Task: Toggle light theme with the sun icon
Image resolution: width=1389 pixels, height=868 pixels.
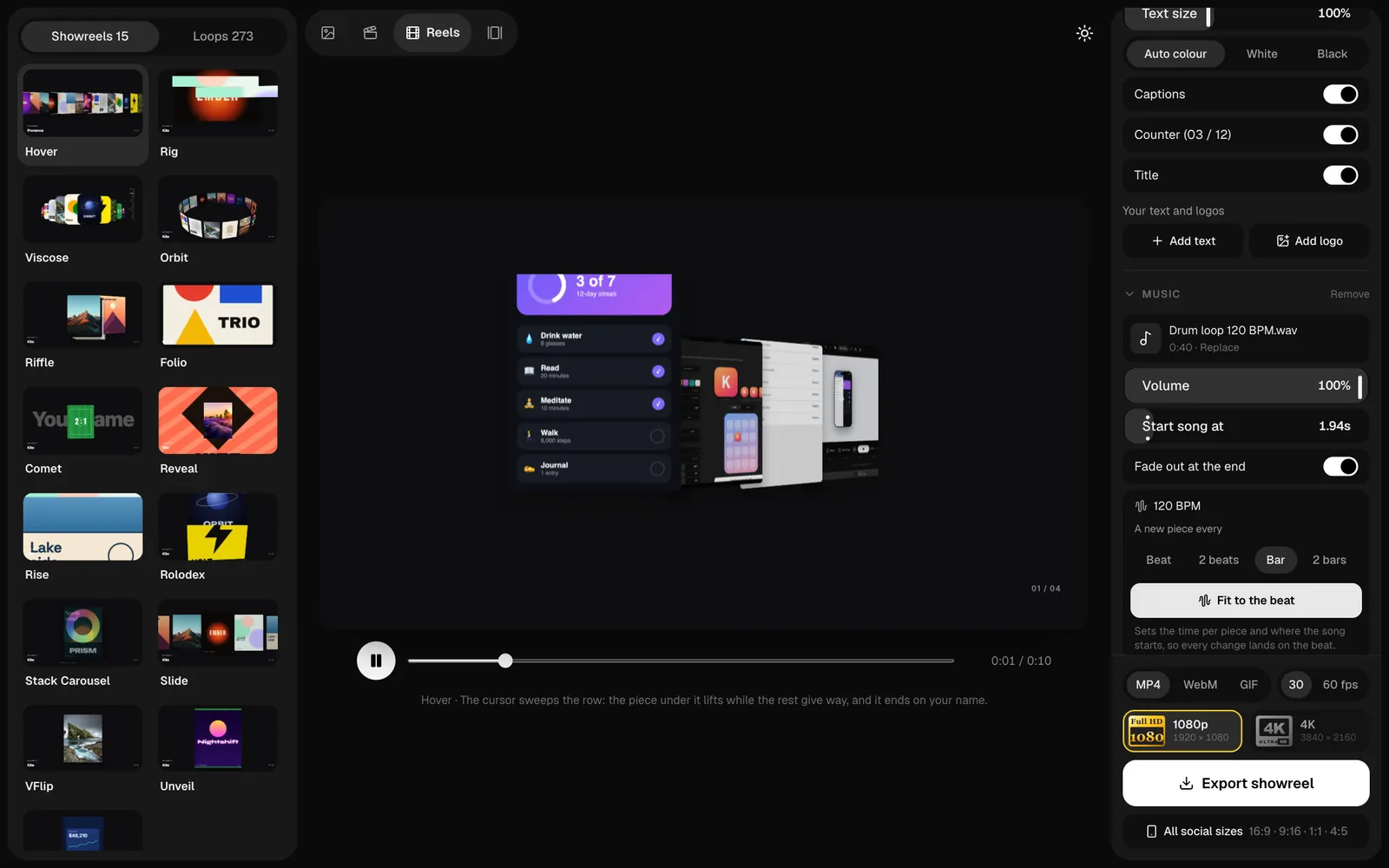Action: (1084, 34)
